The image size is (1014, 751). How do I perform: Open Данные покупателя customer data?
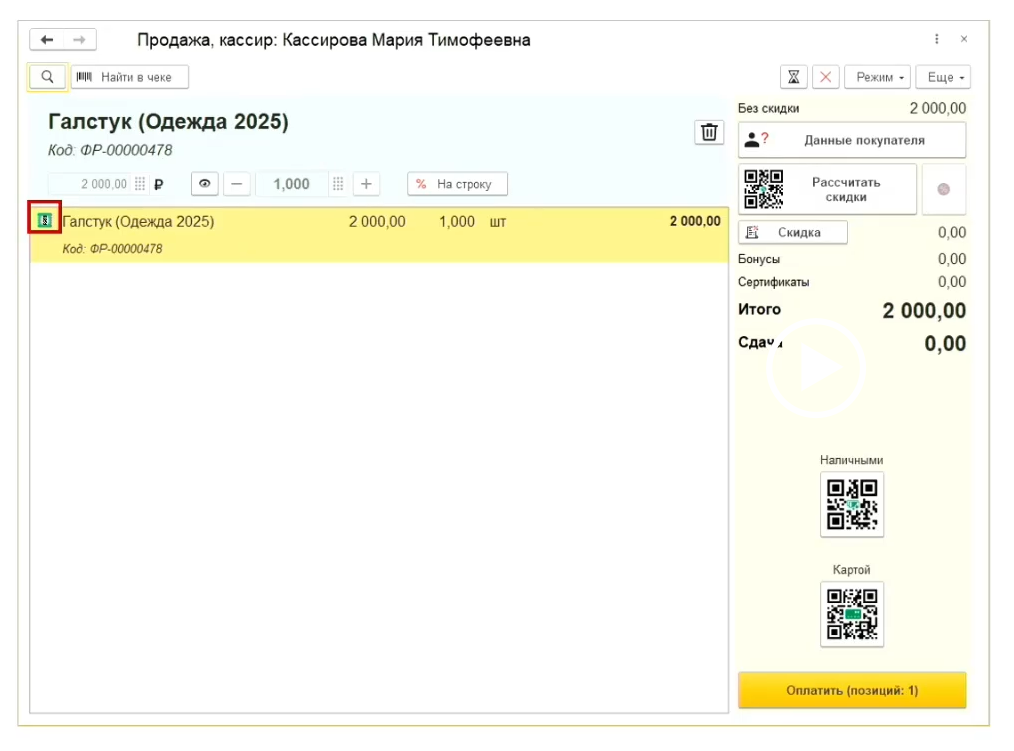(852, 140)
